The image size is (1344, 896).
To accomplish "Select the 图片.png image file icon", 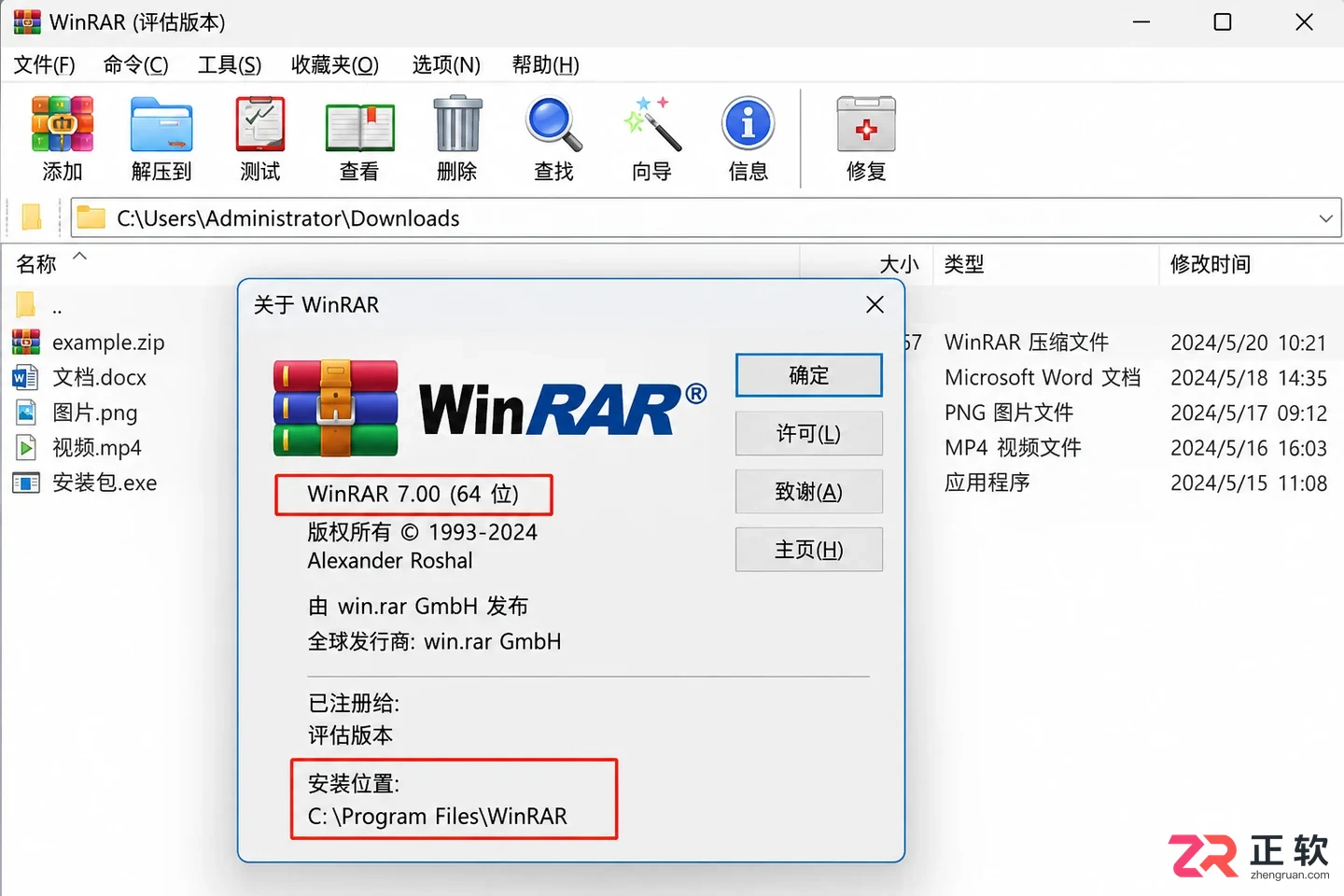I will 26,413.
